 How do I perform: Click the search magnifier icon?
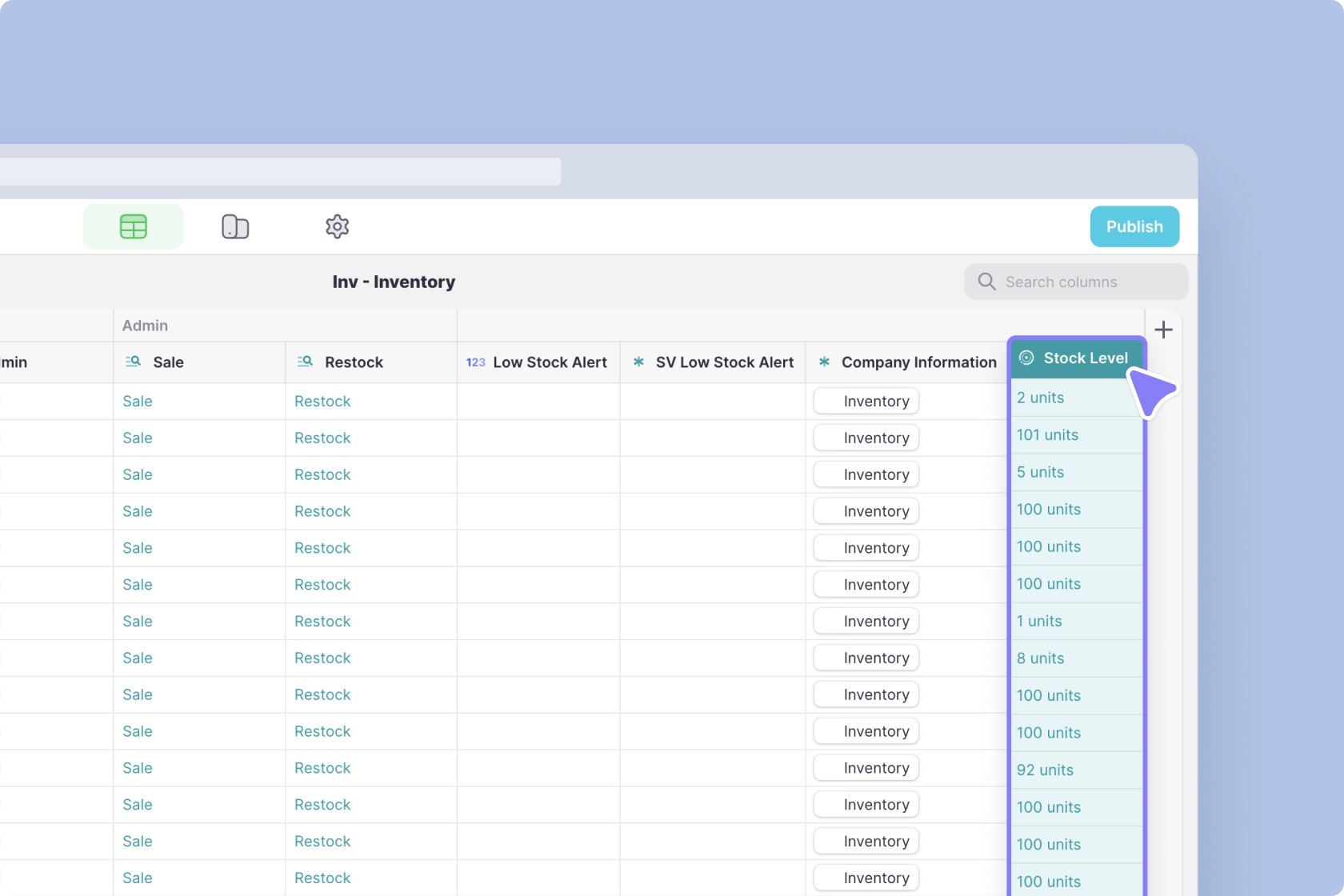[986, 282]
